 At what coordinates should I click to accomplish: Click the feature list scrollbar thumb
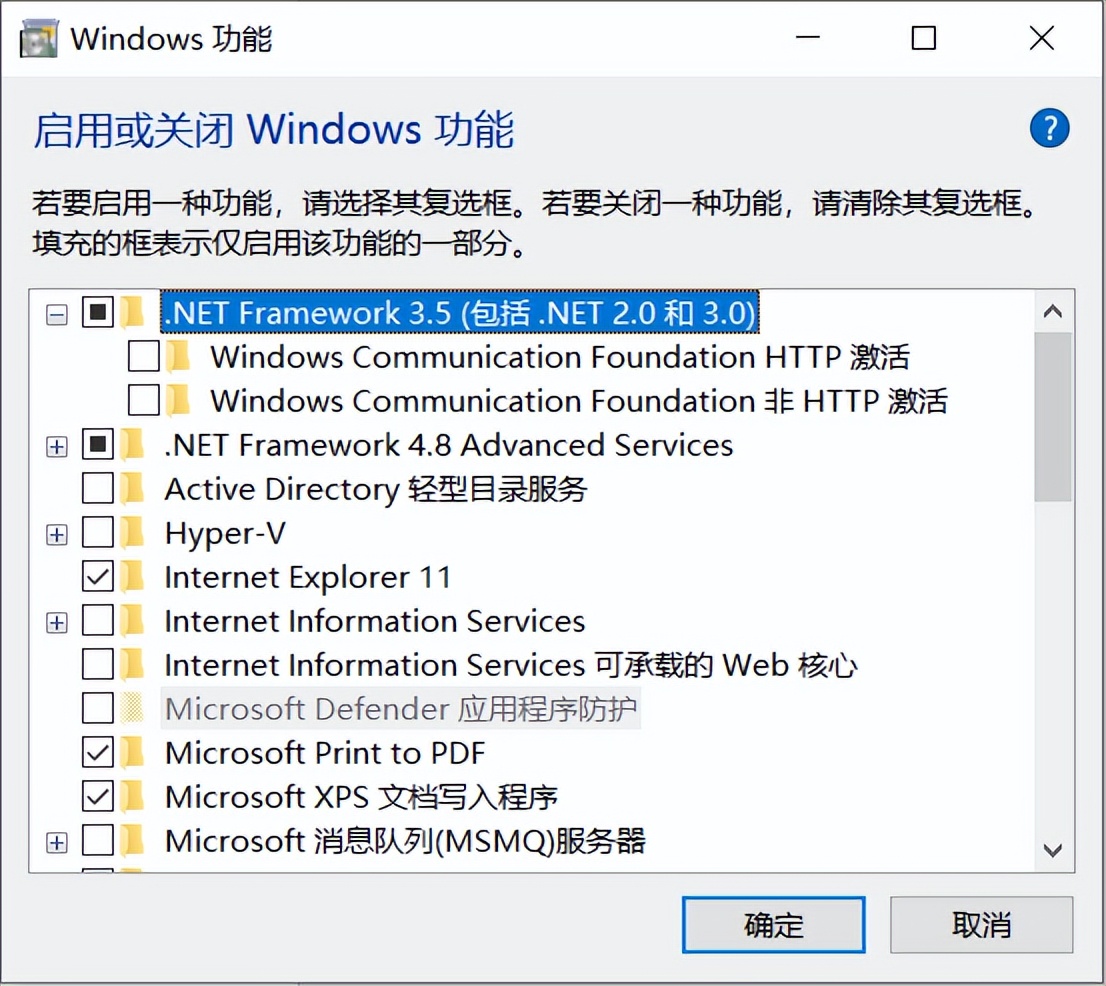[x=1052, y=415]
